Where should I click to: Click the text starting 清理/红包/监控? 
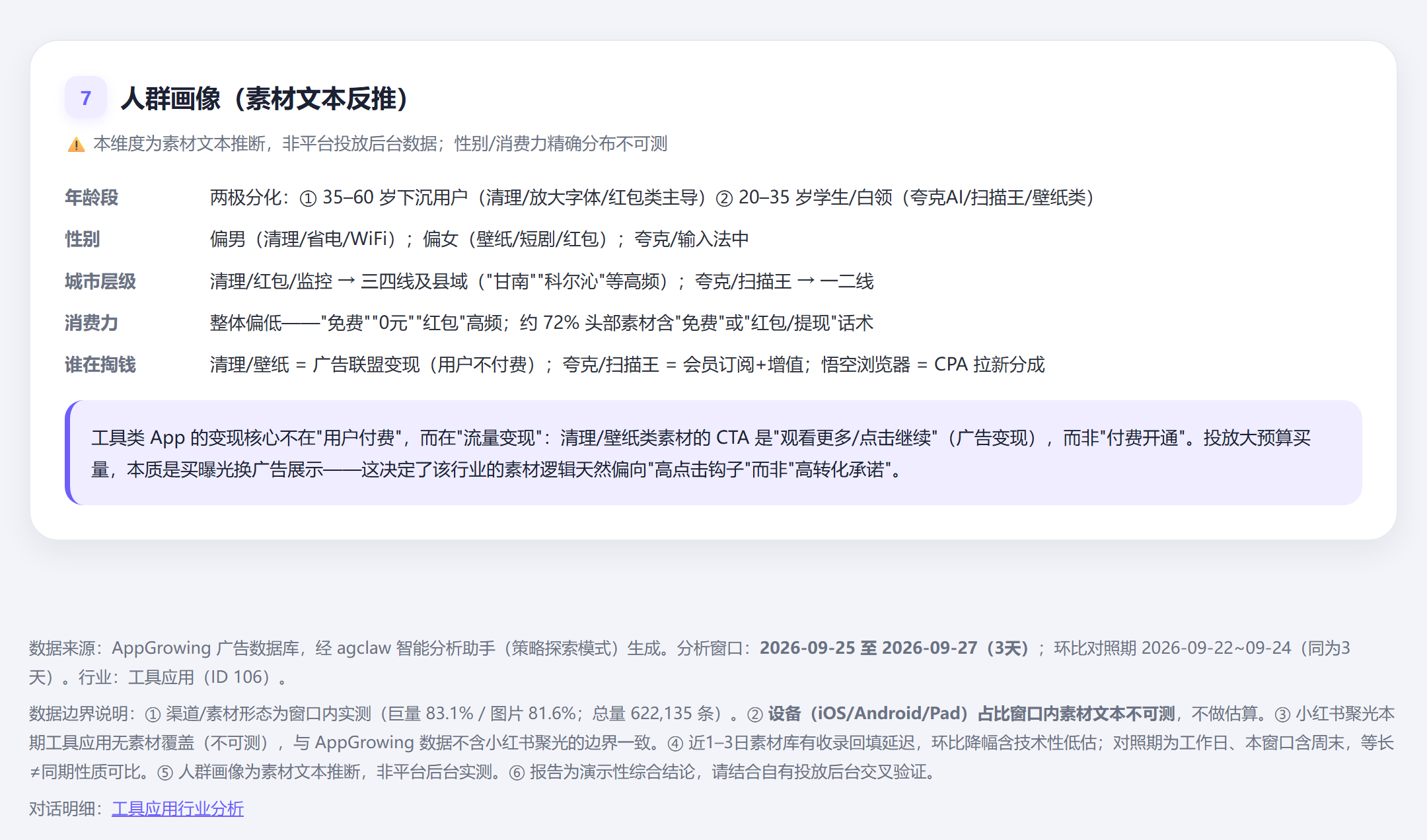click(542, 281)
